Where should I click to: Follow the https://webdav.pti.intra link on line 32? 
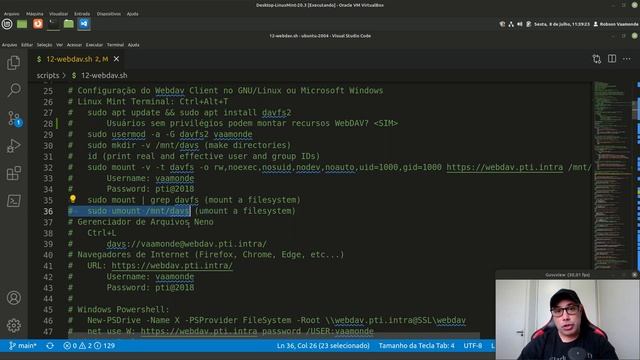504,167
